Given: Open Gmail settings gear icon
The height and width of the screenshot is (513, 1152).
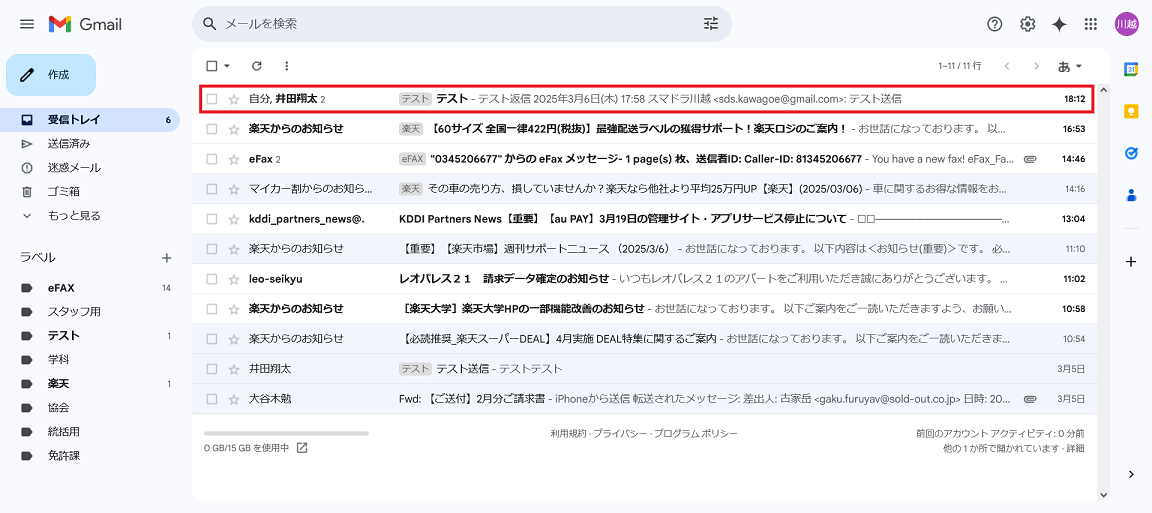Looking at the screenshot, I should [x=1027, y=24].
